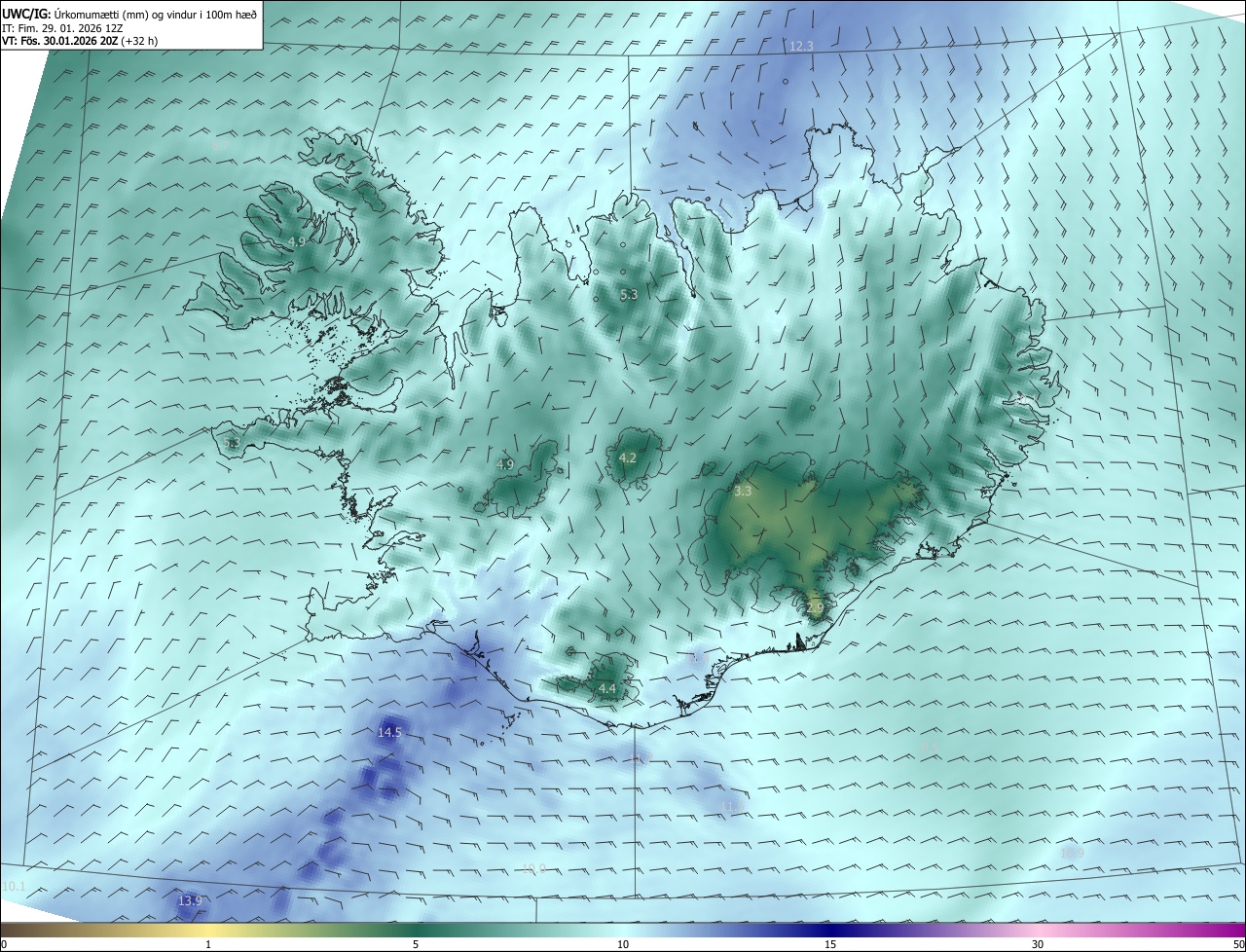The height and width of the screenshot is (952, 1246).
Task: Click the 13.9 value near the bottom edge
Action: (x=190, y=901)
